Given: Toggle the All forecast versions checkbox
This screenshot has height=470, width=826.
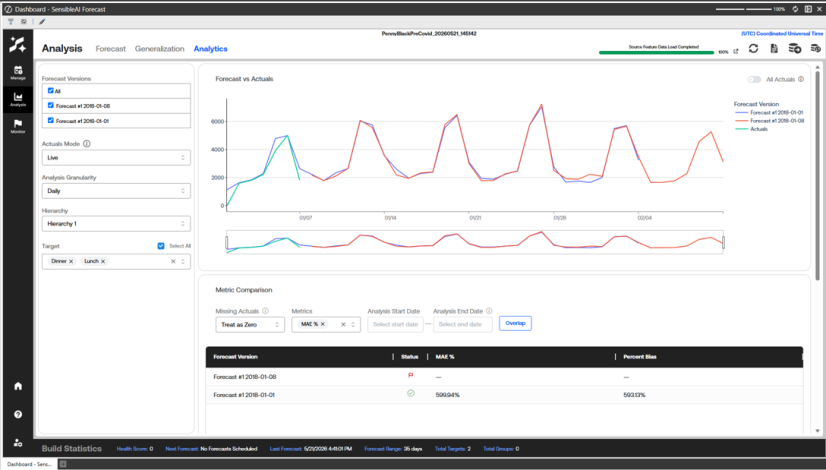Looking at the screenshot, I should [x=51, y=91].
